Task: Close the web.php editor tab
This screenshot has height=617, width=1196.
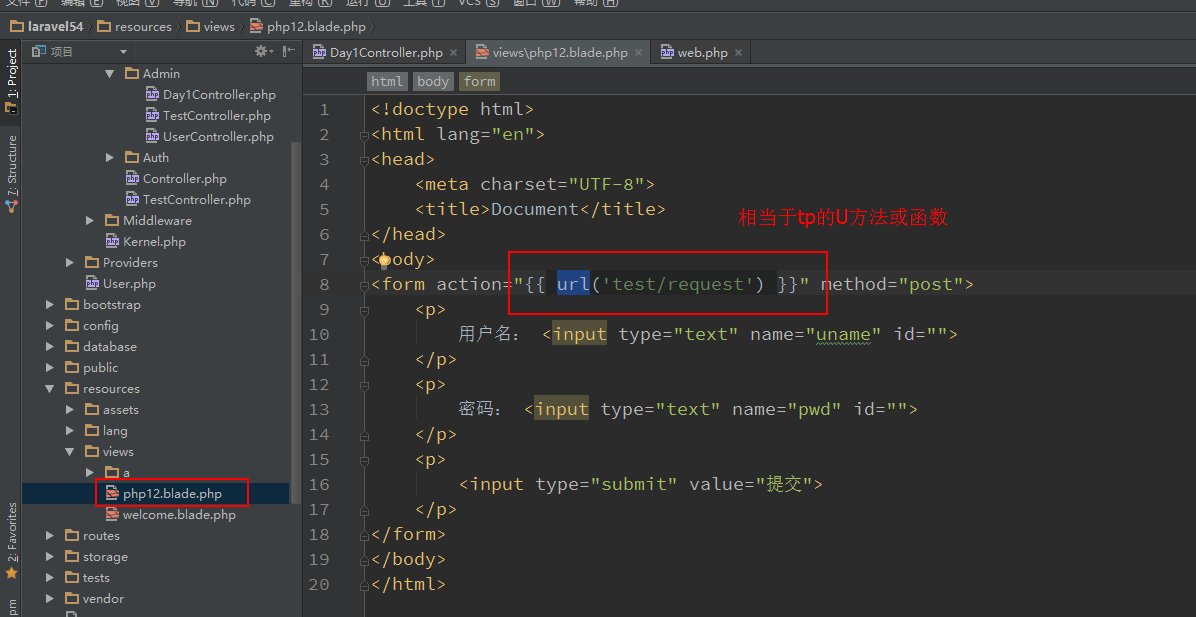Action: pos(738,53)
